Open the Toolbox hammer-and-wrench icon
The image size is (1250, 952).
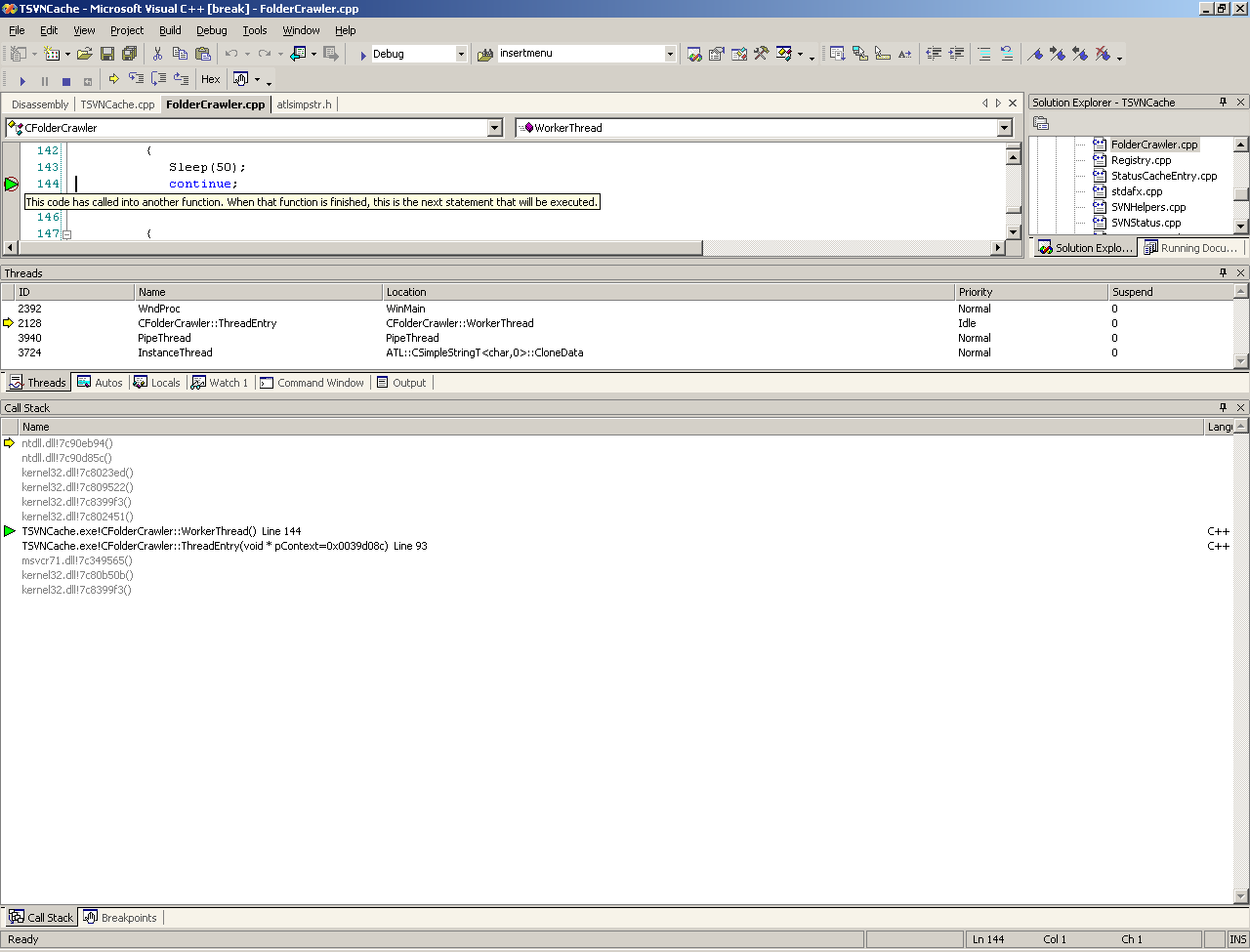coord(761,54)
